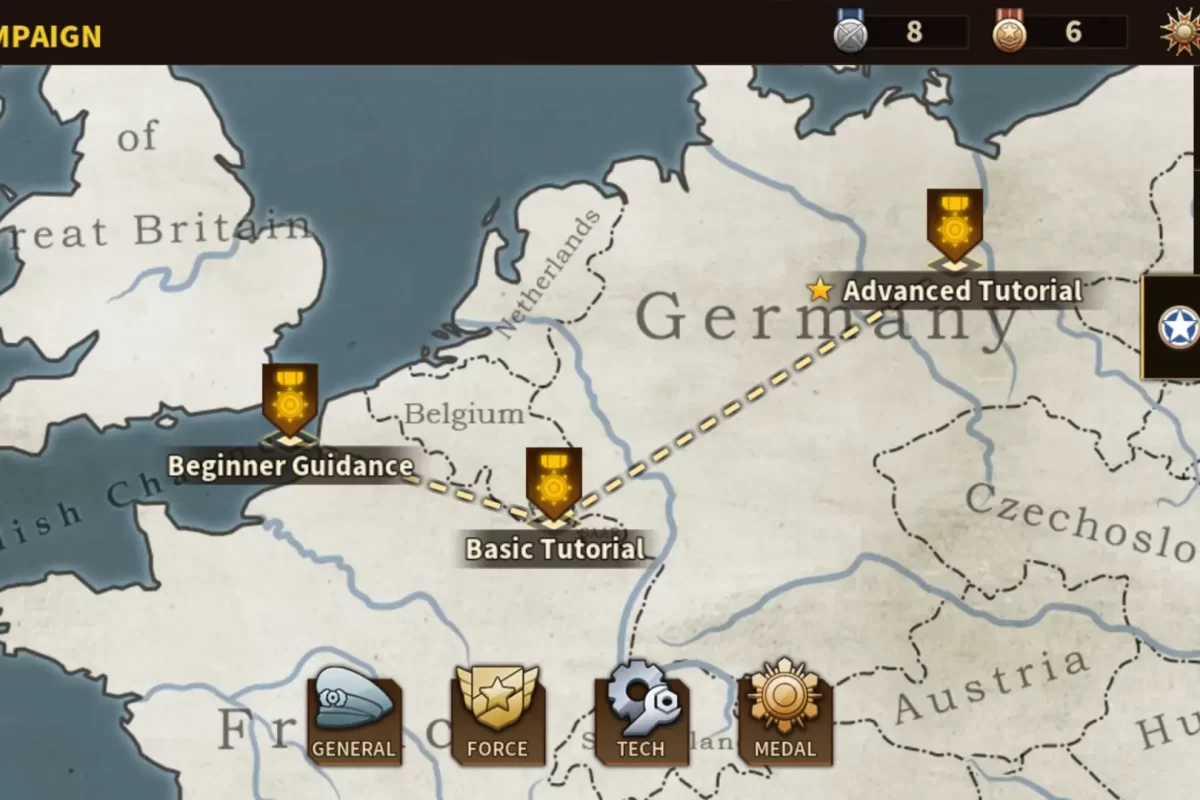This screenshot has width=1200, height=800.
Task: Open the Tech menu with the gear and wrench icon
Action: tap(641, 713)
